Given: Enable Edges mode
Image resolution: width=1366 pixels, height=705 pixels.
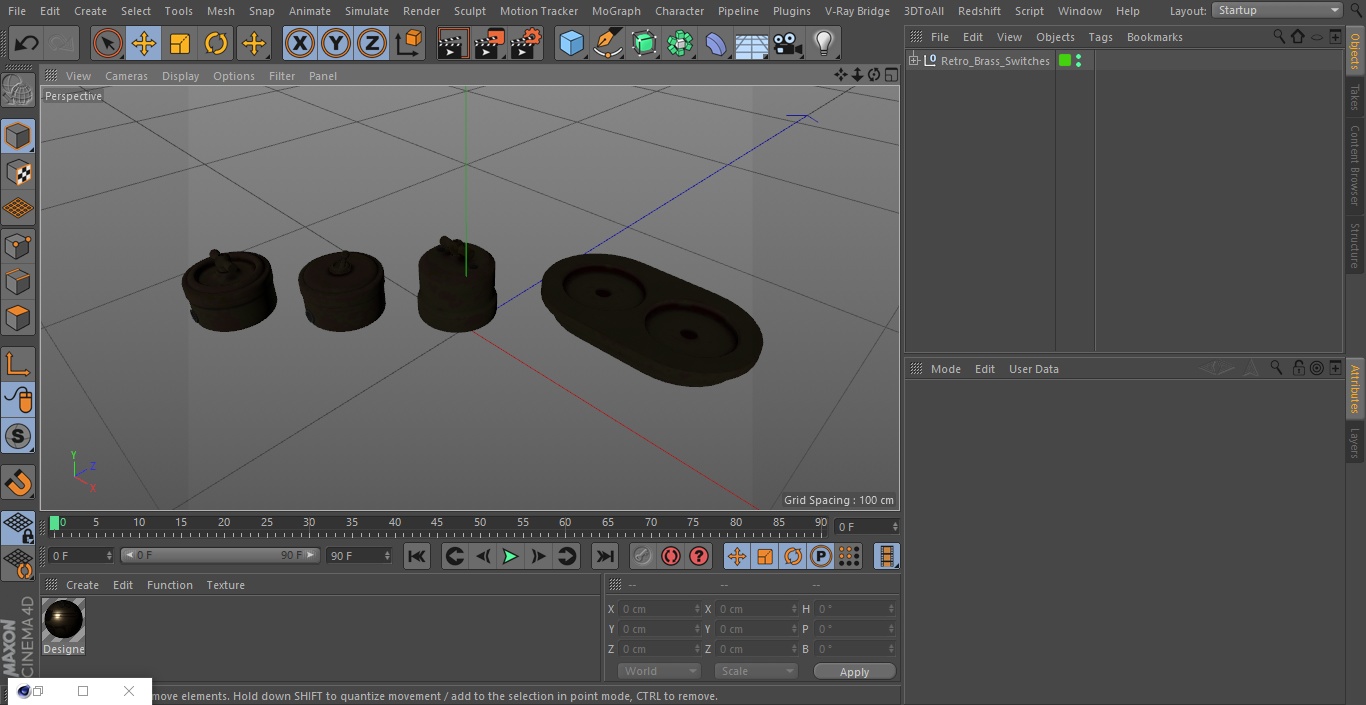Looking at the screenshot, I should (x=18, y=282).
